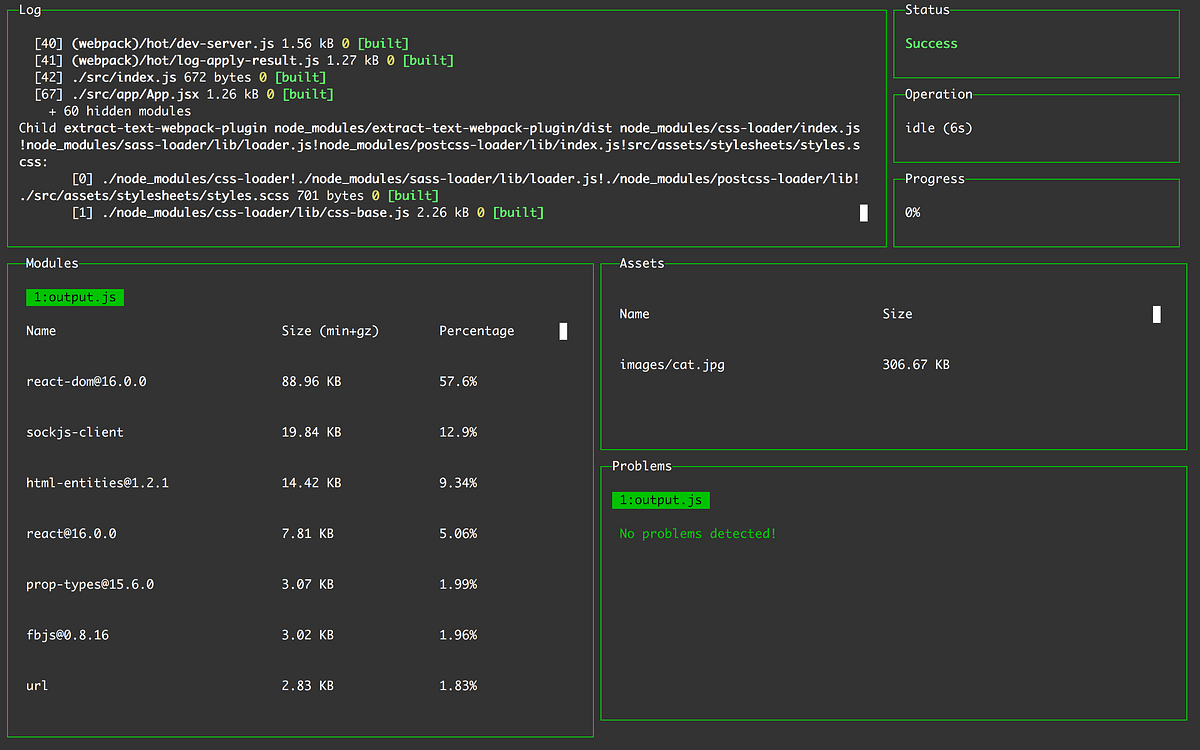Select the url module at list bottom
Screen dimensions: 1200x750
pos(36,685)
